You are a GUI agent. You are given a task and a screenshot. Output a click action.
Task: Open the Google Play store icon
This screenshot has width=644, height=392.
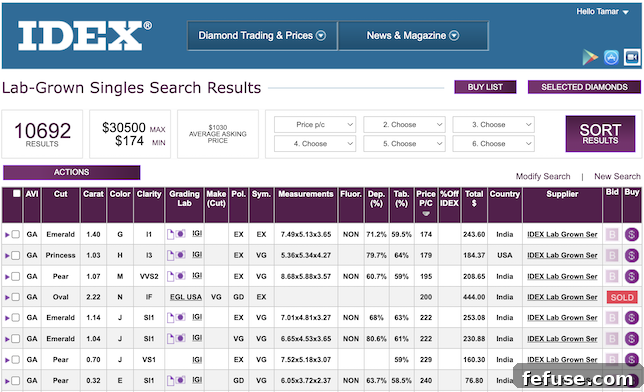tap(590, 57)
